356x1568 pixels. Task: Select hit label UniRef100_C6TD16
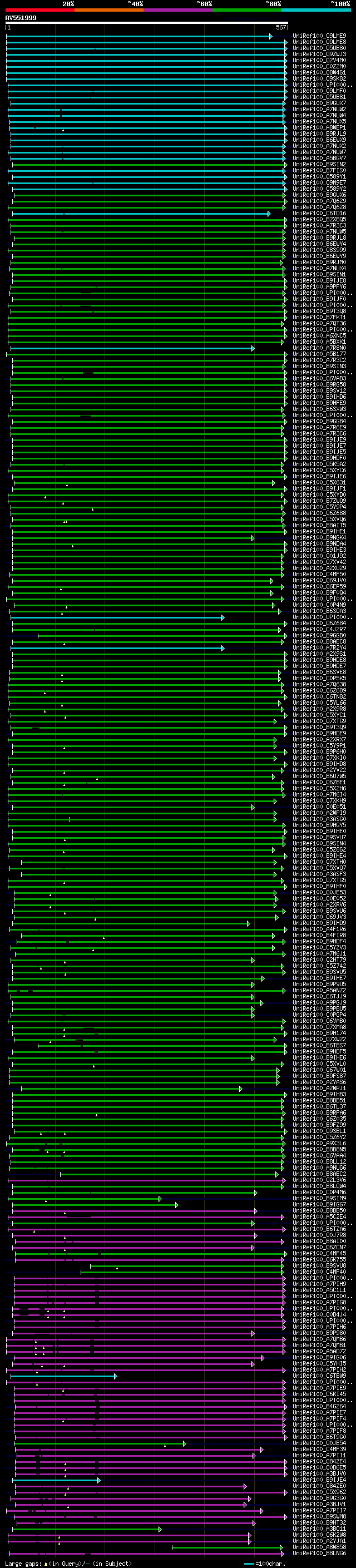point(319,214)
